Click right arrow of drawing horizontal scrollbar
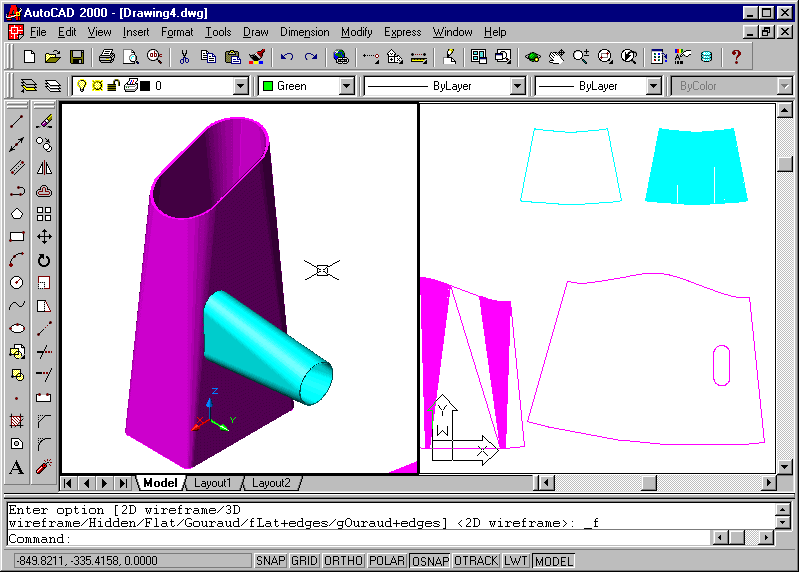799x572 pixels. point(768,482)
